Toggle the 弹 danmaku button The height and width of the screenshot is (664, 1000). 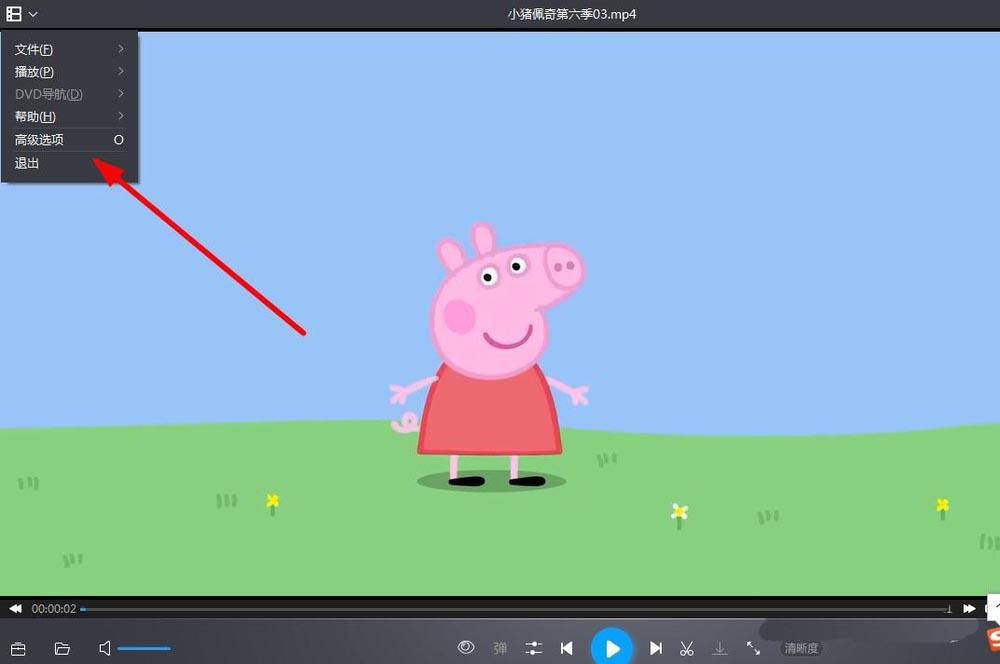(500, 649)
